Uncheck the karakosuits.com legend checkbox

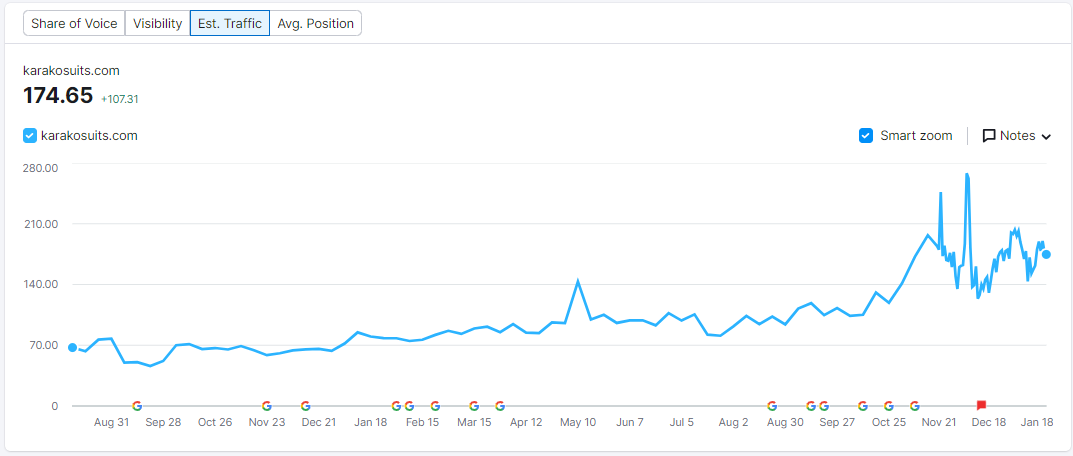click(x=29, y=136)
